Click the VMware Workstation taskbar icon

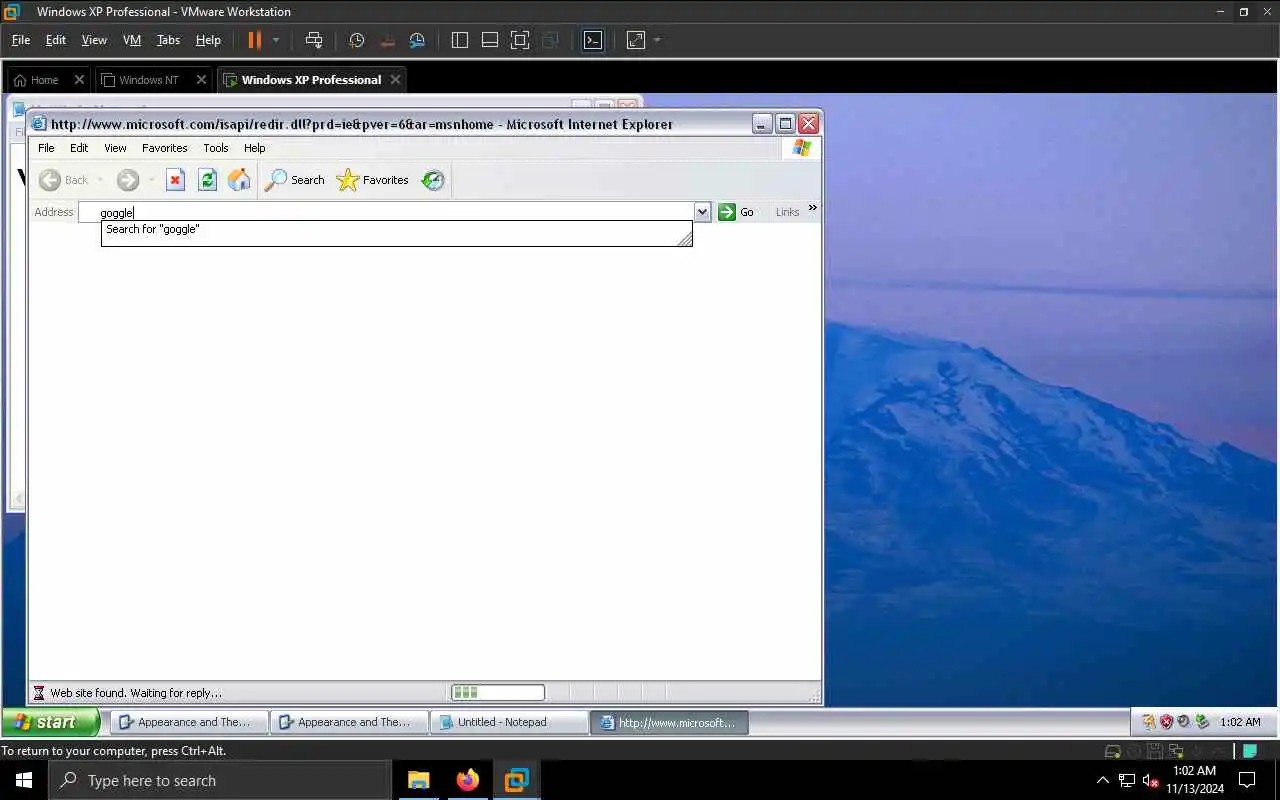[516, 780]
